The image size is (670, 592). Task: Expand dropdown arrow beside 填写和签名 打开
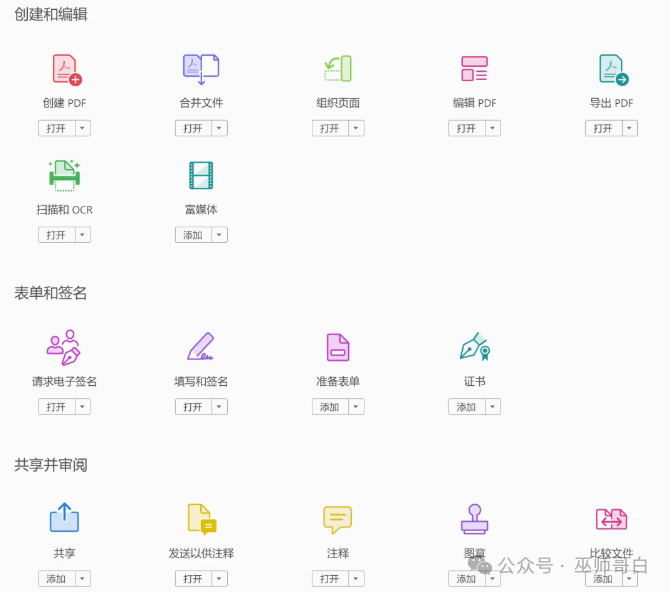pyautogui.click(x=220, y=406)
